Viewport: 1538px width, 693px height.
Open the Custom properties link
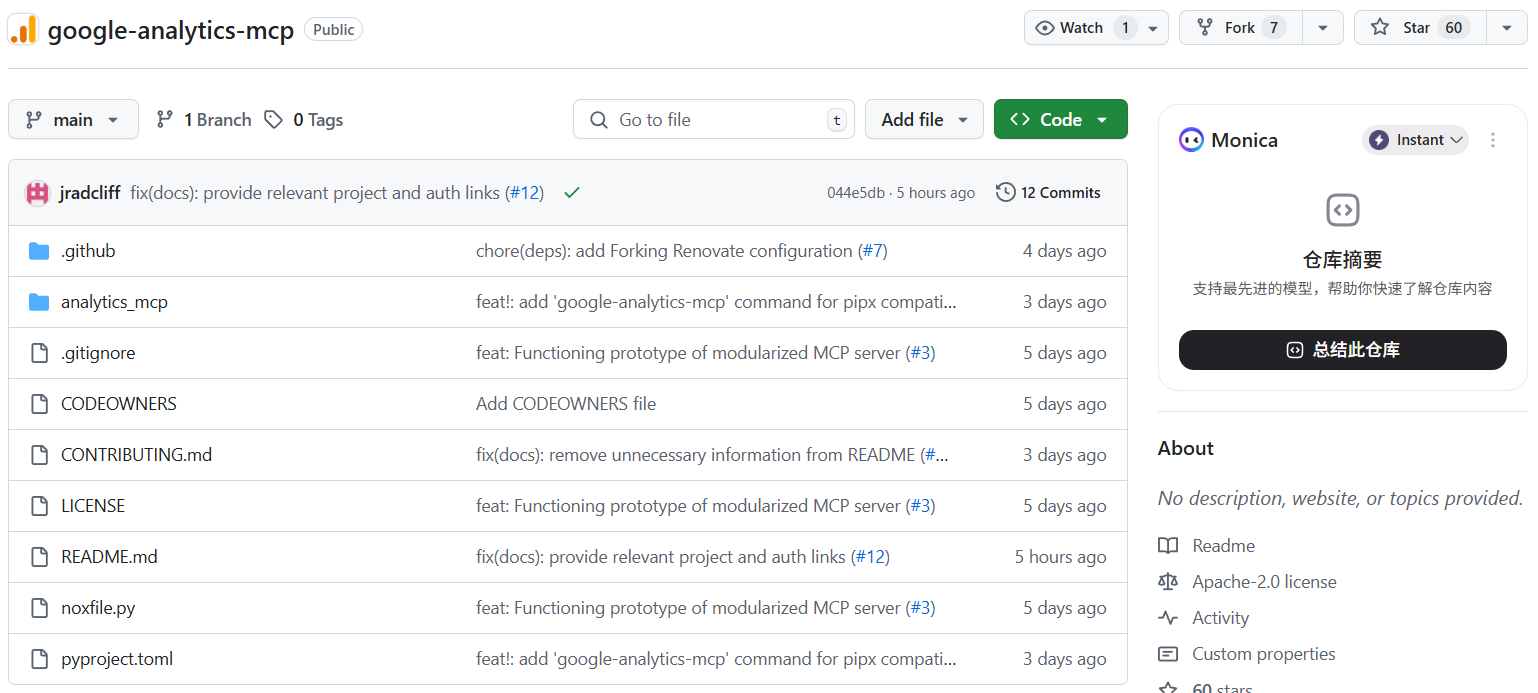click(1264, 654)
